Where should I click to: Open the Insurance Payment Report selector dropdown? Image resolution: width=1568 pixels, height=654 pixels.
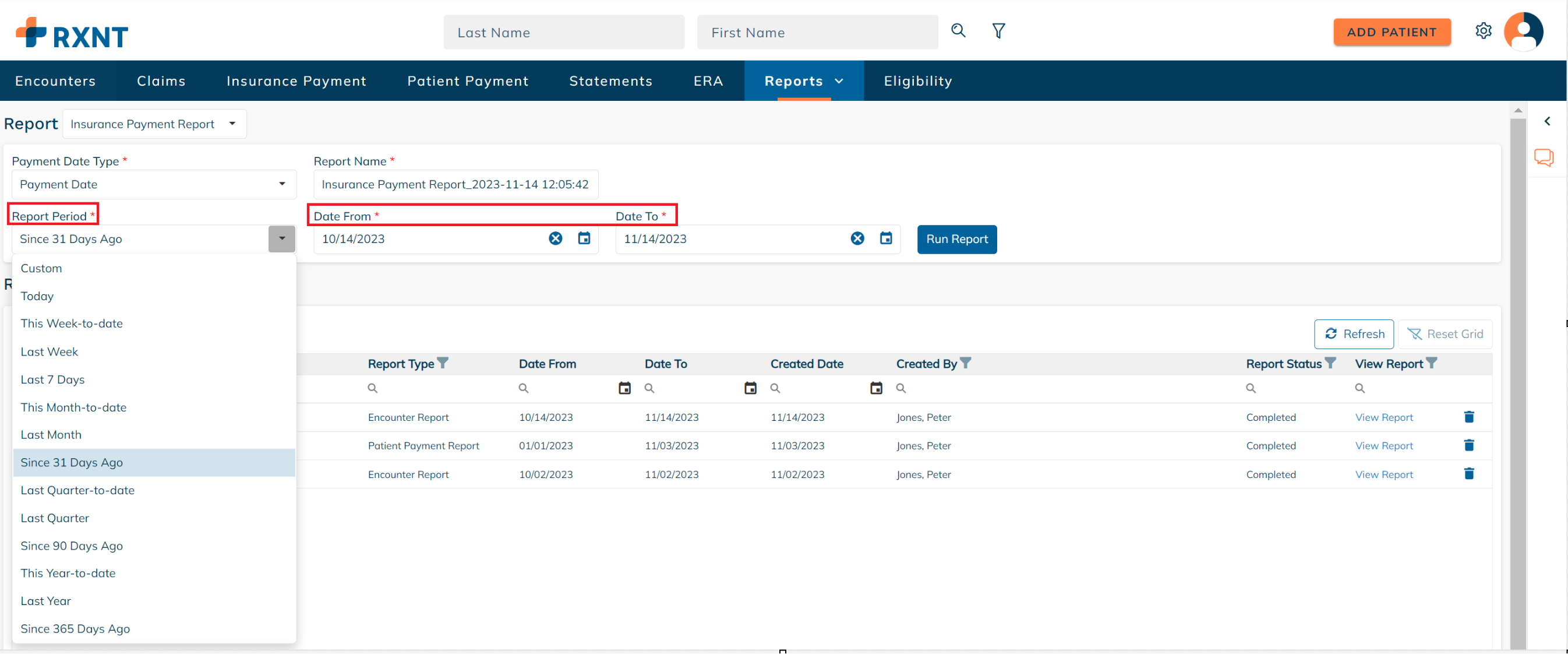coord(231,123)
